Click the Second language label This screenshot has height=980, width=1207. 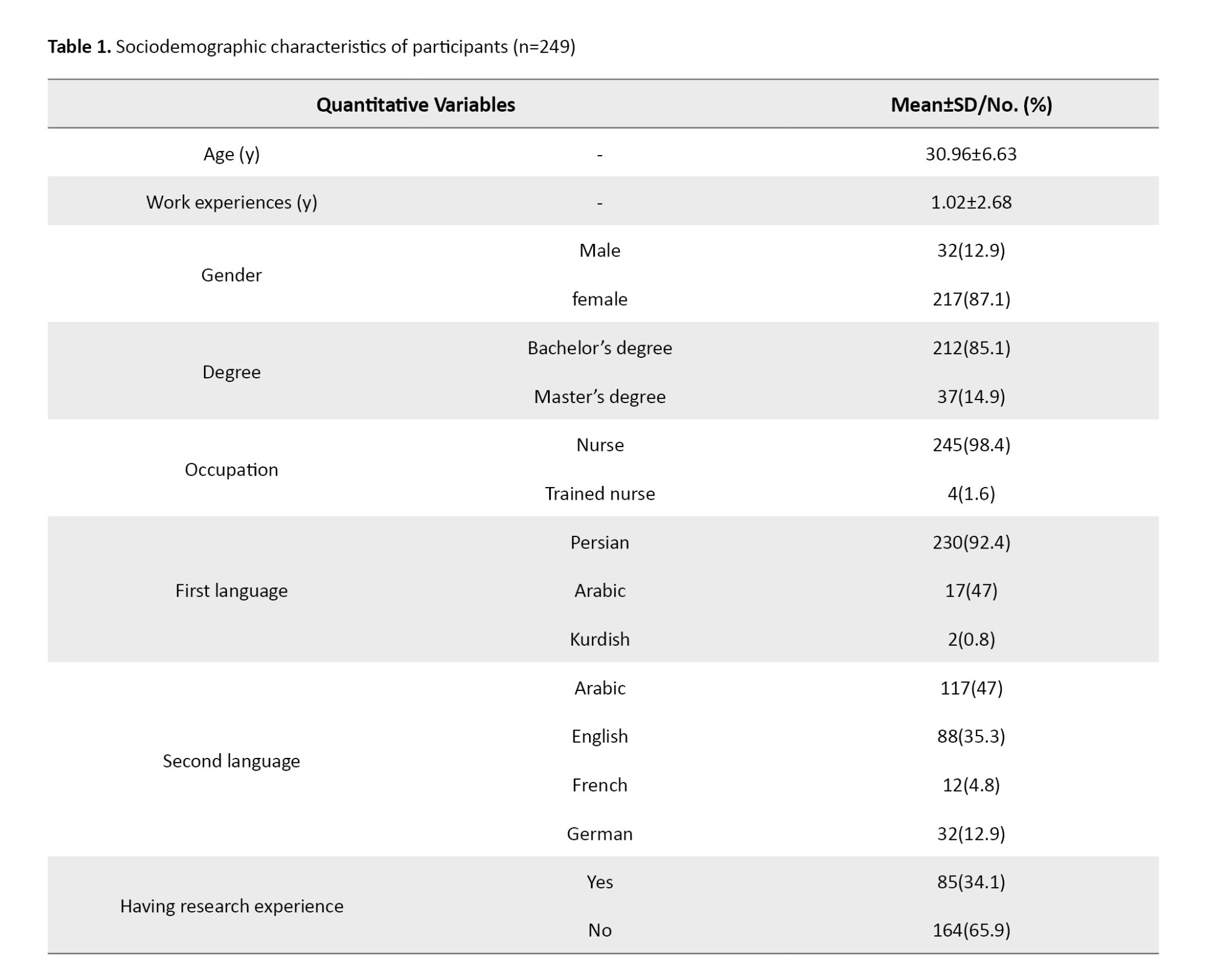pyautogui.click(x=231, y=761)
